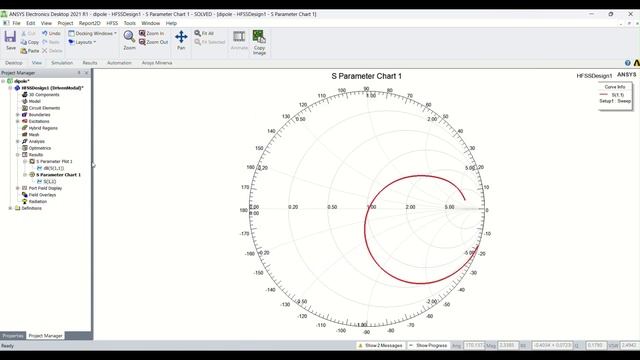
Task: Pin the Project Manager panel
Action: [x=79, y=73]
